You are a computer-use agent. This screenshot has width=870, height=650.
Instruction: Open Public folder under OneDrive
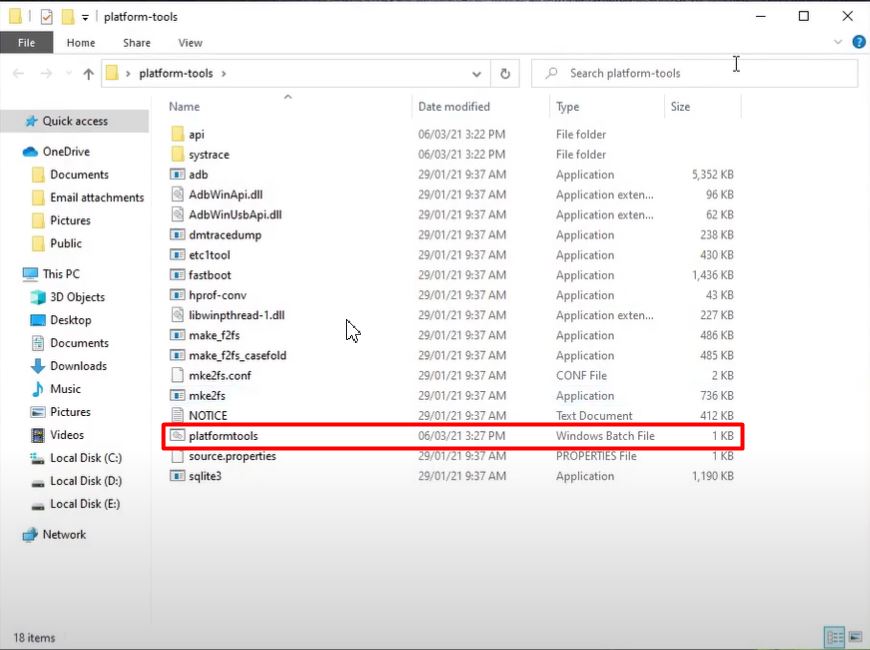66,243
